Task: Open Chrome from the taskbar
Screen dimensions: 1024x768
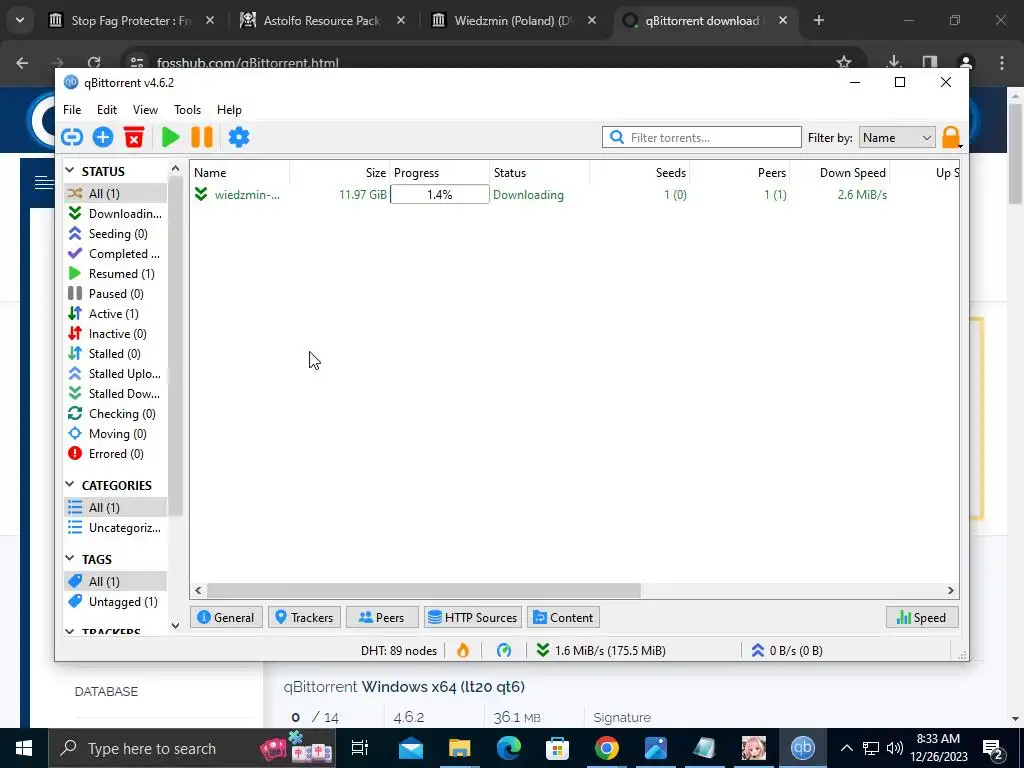Action: coord(606,748)
